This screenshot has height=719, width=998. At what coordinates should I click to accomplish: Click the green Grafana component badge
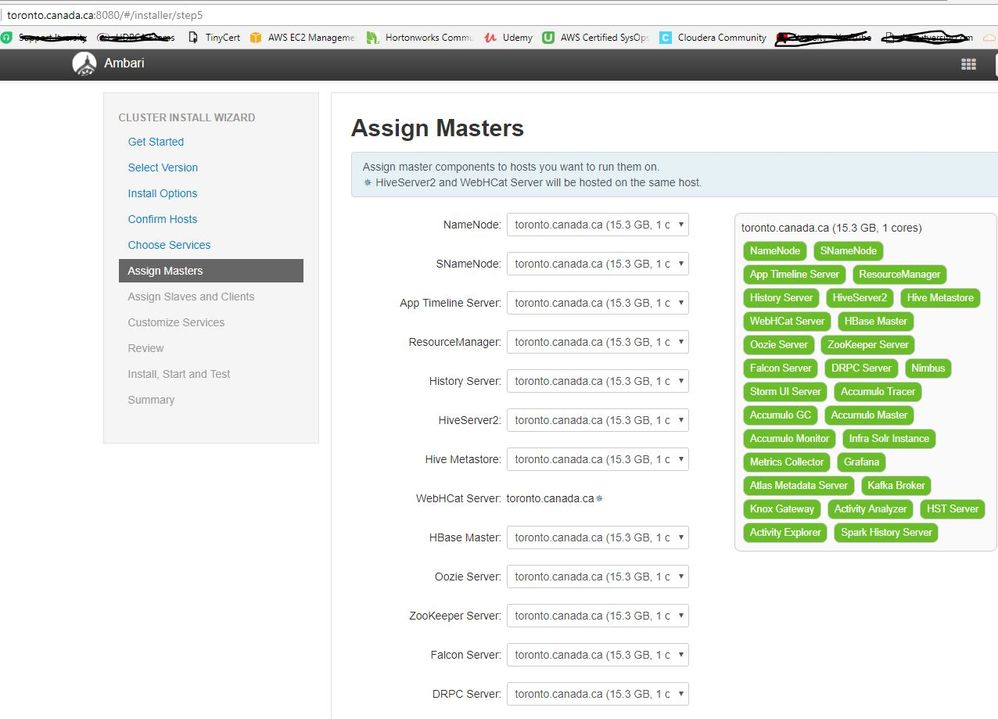click(x=861, y=462)
